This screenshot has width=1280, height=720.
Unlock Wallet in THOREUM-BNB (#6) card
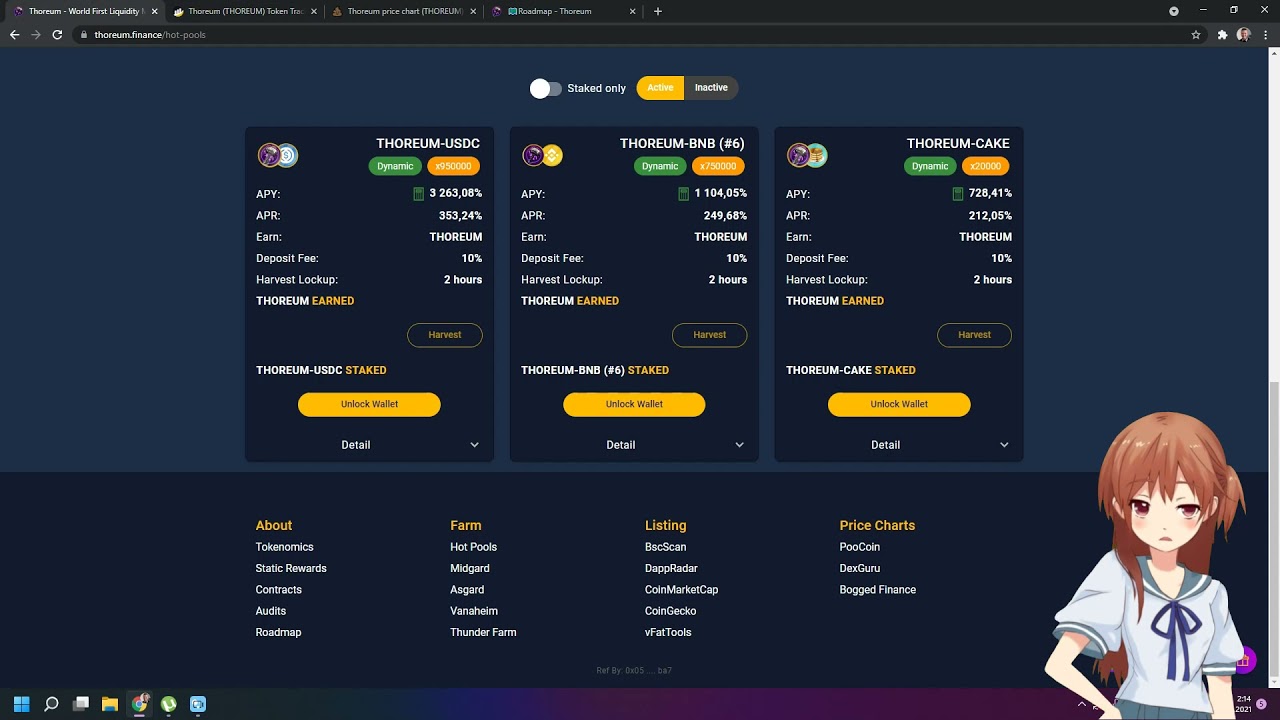634,404
